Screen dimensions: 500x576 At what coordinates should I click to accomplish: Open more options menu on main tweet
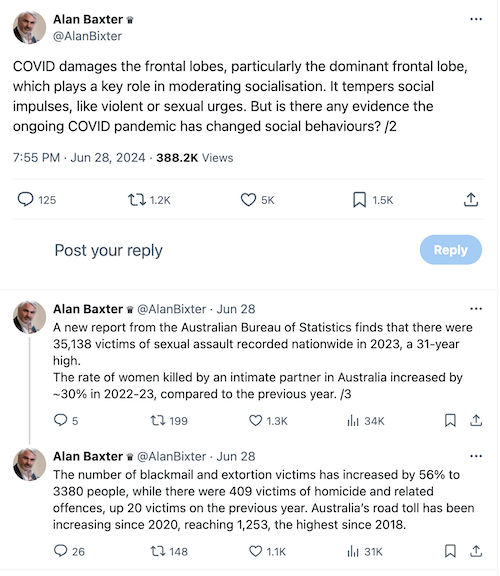coord(476,19)
